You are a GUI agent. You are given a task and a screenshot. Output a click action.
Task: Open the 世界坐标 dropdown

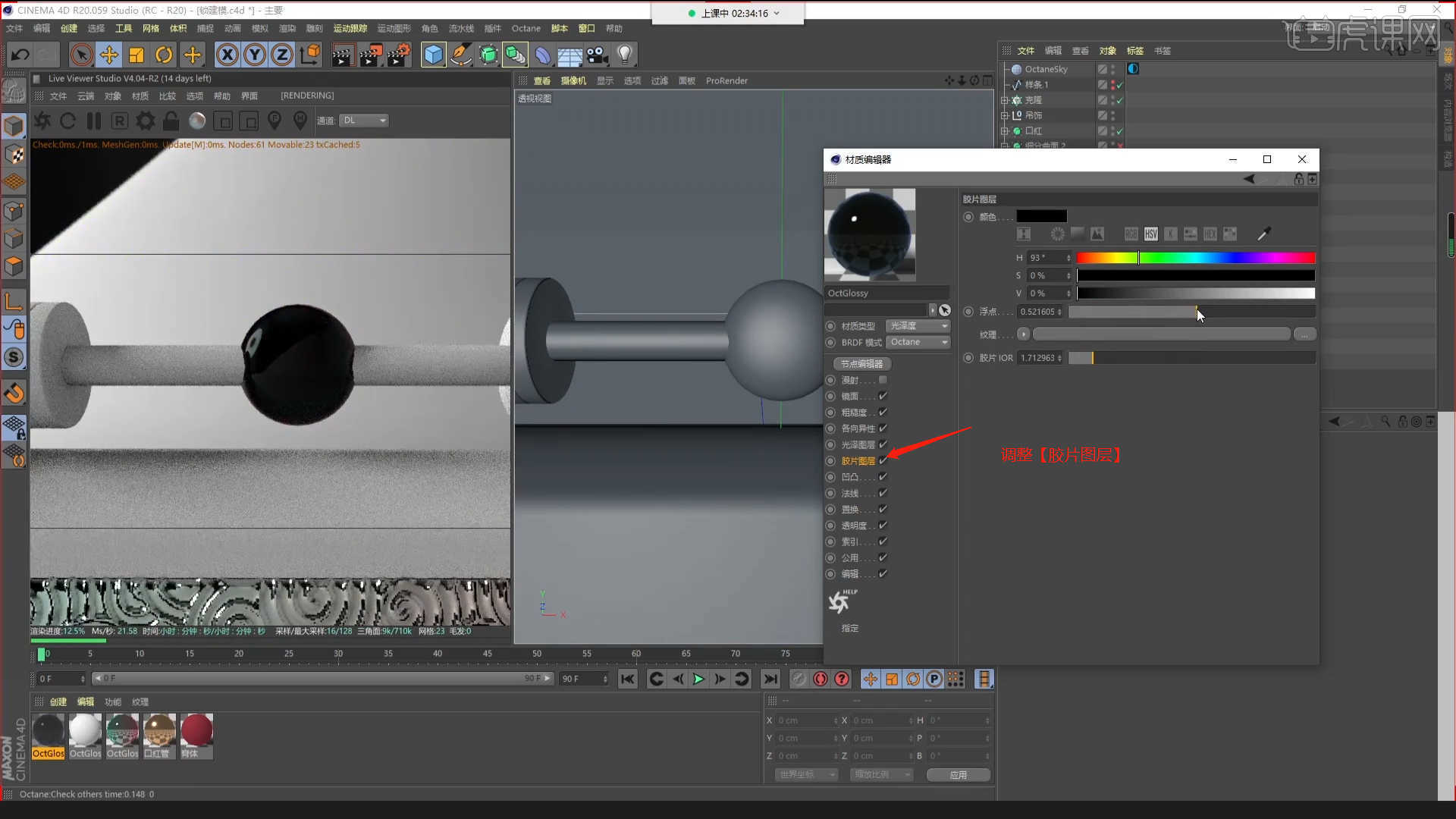pyautogui.click(x=806, y=775)
